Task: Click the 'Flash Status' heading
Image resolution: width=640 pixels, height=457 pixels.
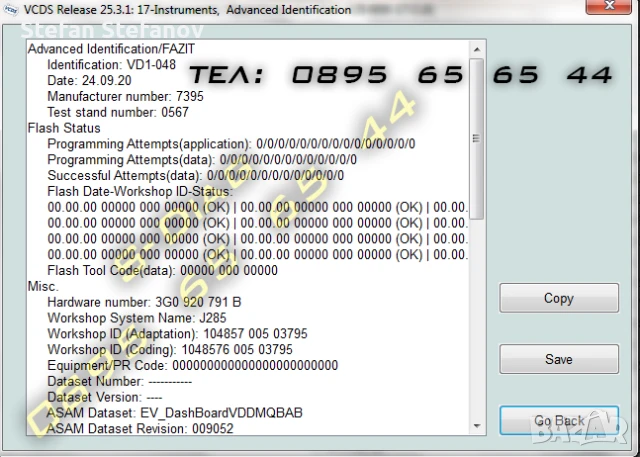Action: pyautogui.click(x=64, y=128)
